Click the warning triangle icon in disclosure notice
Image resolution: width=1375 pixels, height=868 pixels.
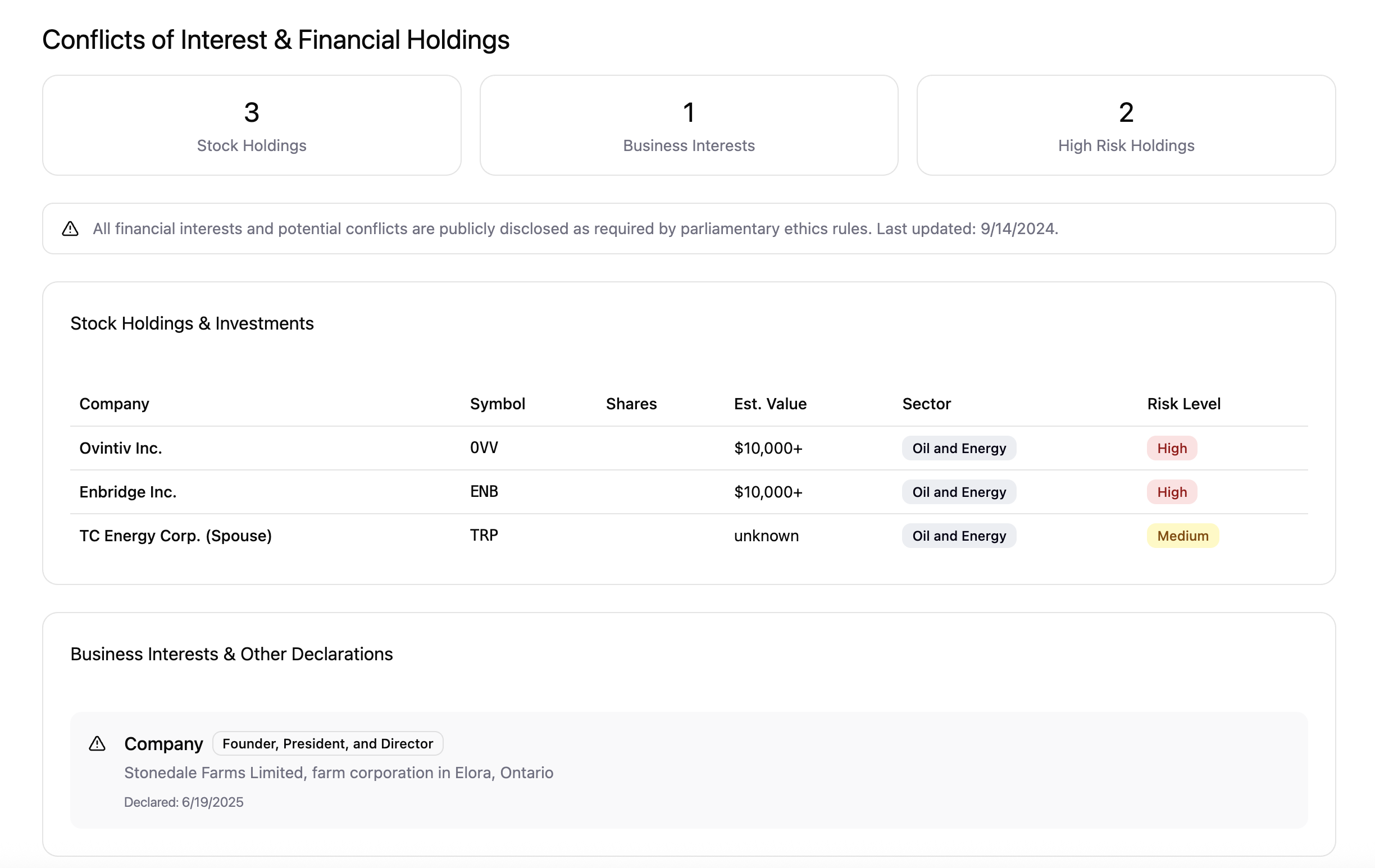(x=70, y=229)
